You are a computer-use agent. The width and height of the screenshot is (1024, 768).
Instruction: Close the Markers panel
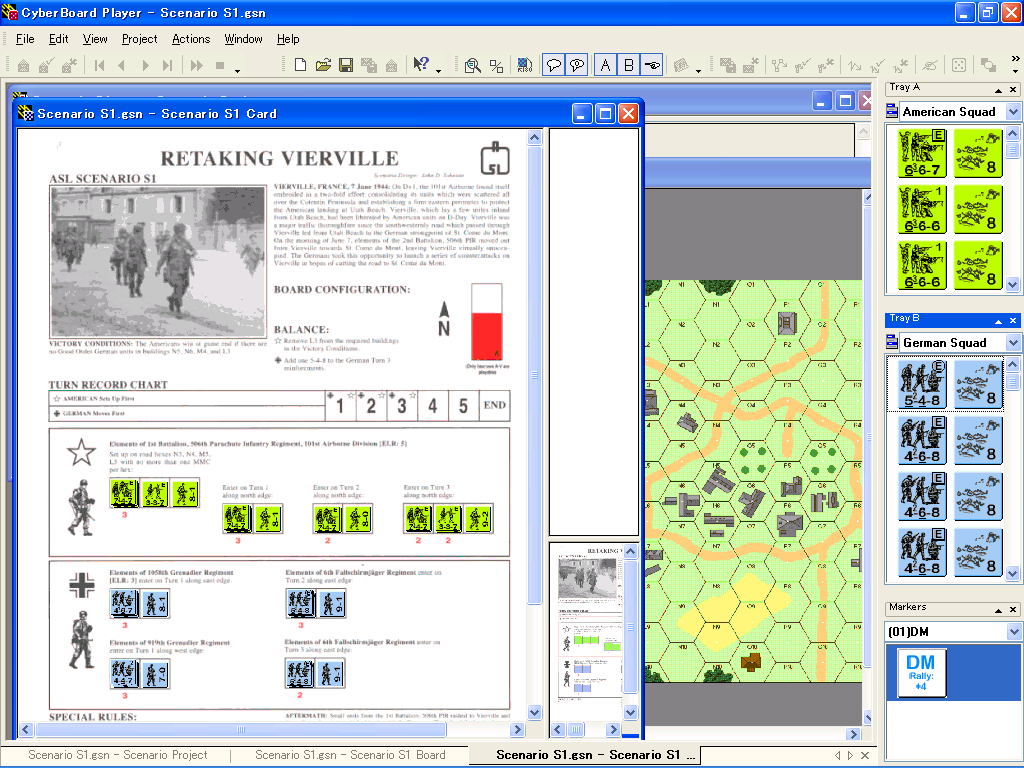(x=1013, y=609)
